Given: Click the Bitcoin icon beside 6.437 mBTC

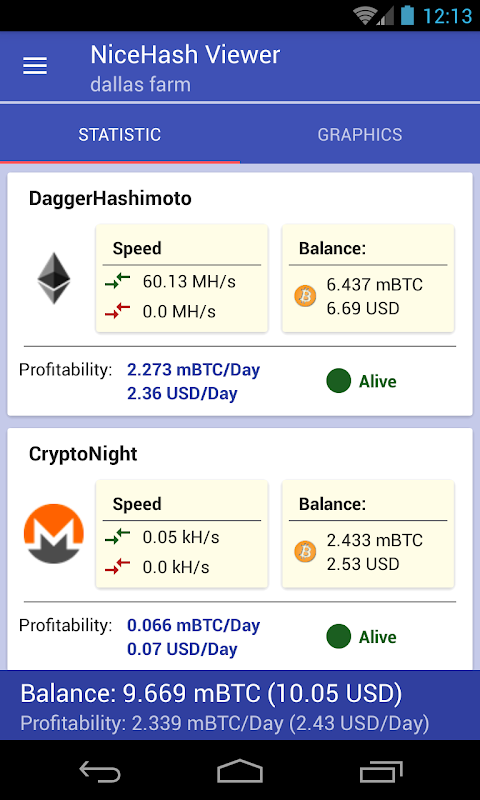Looking at the screenshot, I should click(x=306, y=296).
